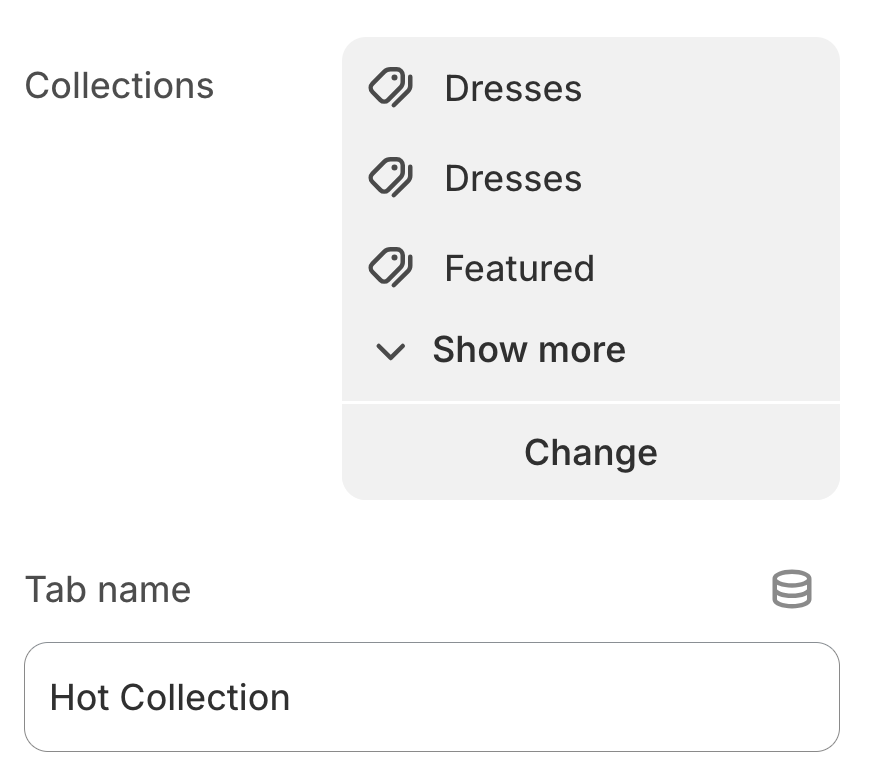Screen dimensions: 871x779
Task: Click the Collections setting label
Action: click(119, 86)
